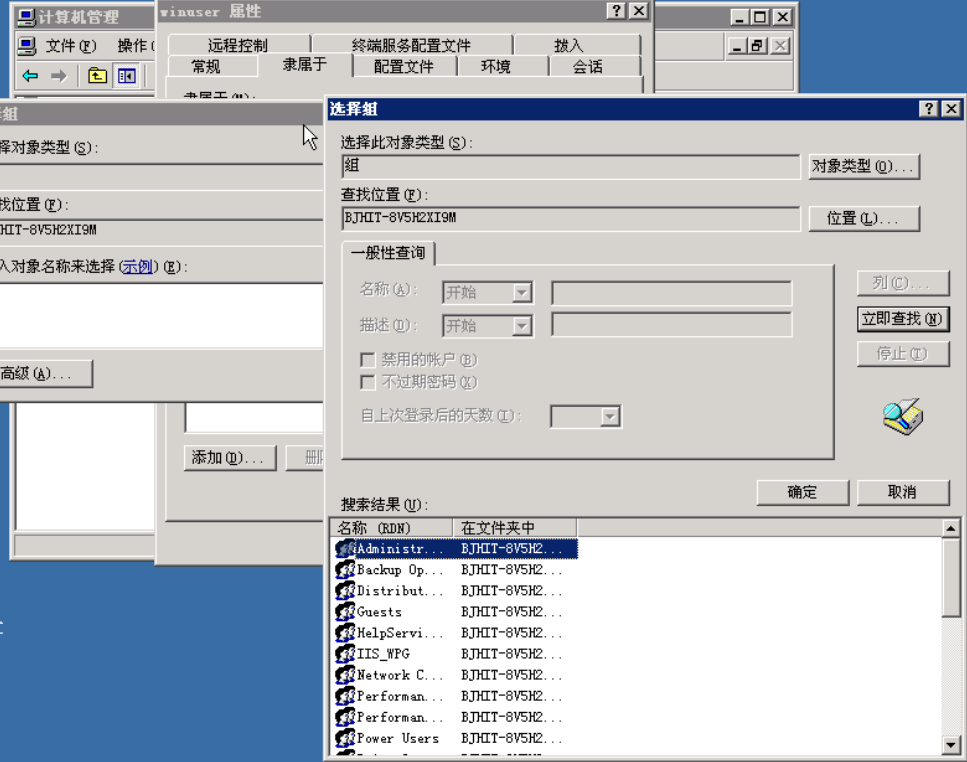Screen dimensions: 967x762
Task: Select the HelpServices group icon
Action: 345,632
